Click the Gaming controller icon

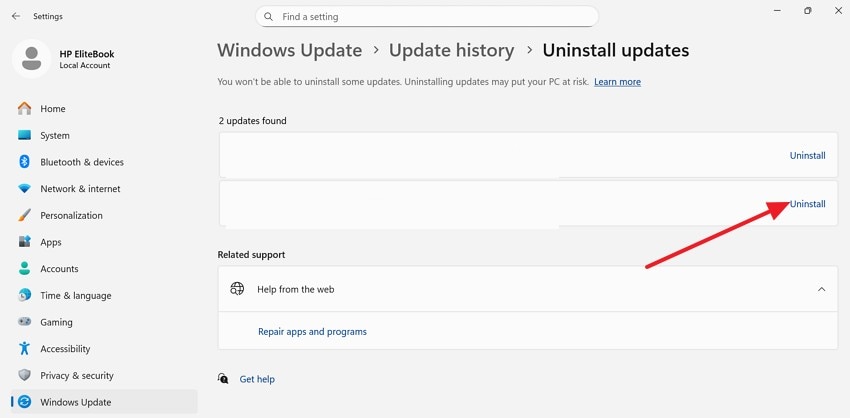pyautogui.click(x=24, y=321)
